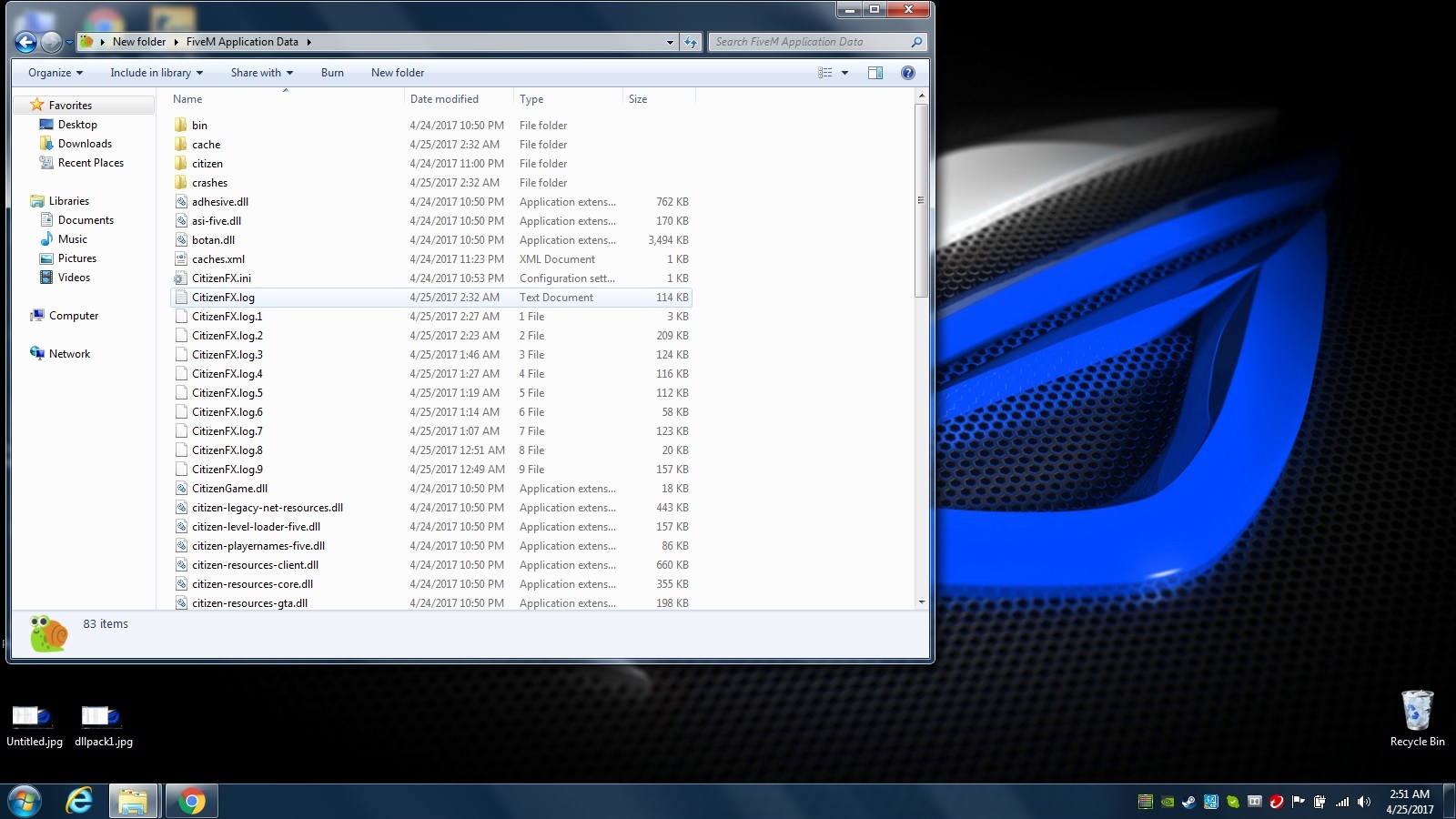Open Action Center flag icon

tap(1299, 802)
